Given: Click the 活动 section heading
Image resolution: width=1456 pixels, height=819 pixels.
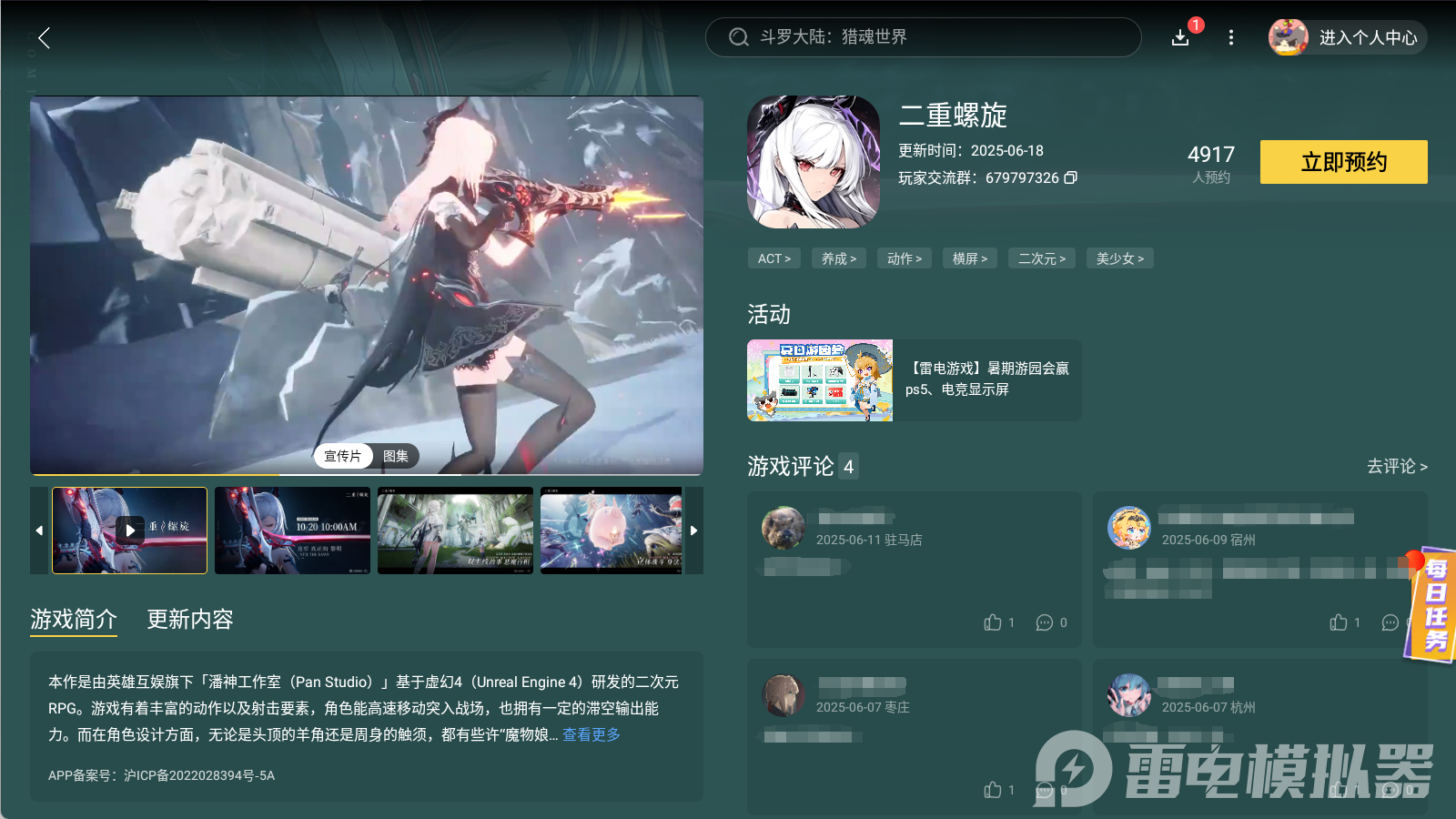Looking at the screenshot, I should coord(769,314).
